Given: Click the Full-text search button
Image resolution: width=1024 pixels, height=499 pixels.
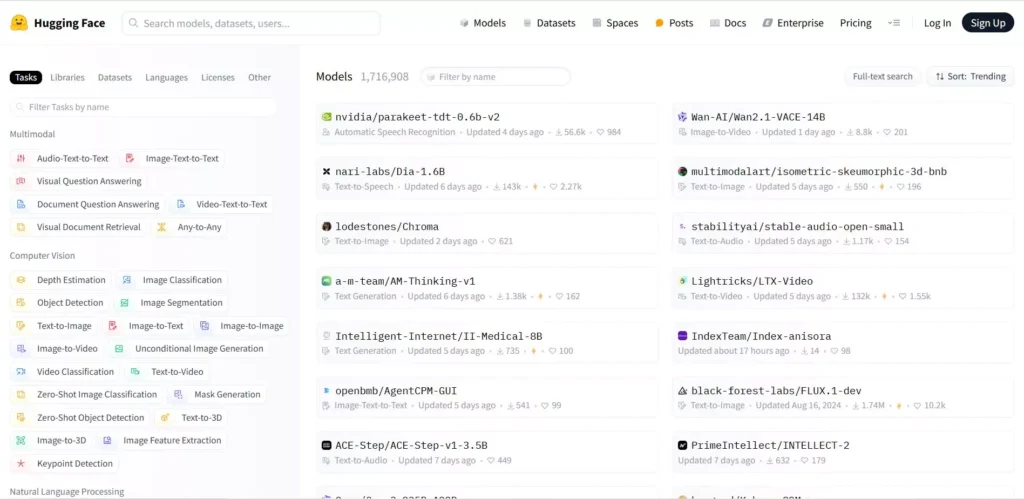Looking at the screenshot, I should point(882,76).
